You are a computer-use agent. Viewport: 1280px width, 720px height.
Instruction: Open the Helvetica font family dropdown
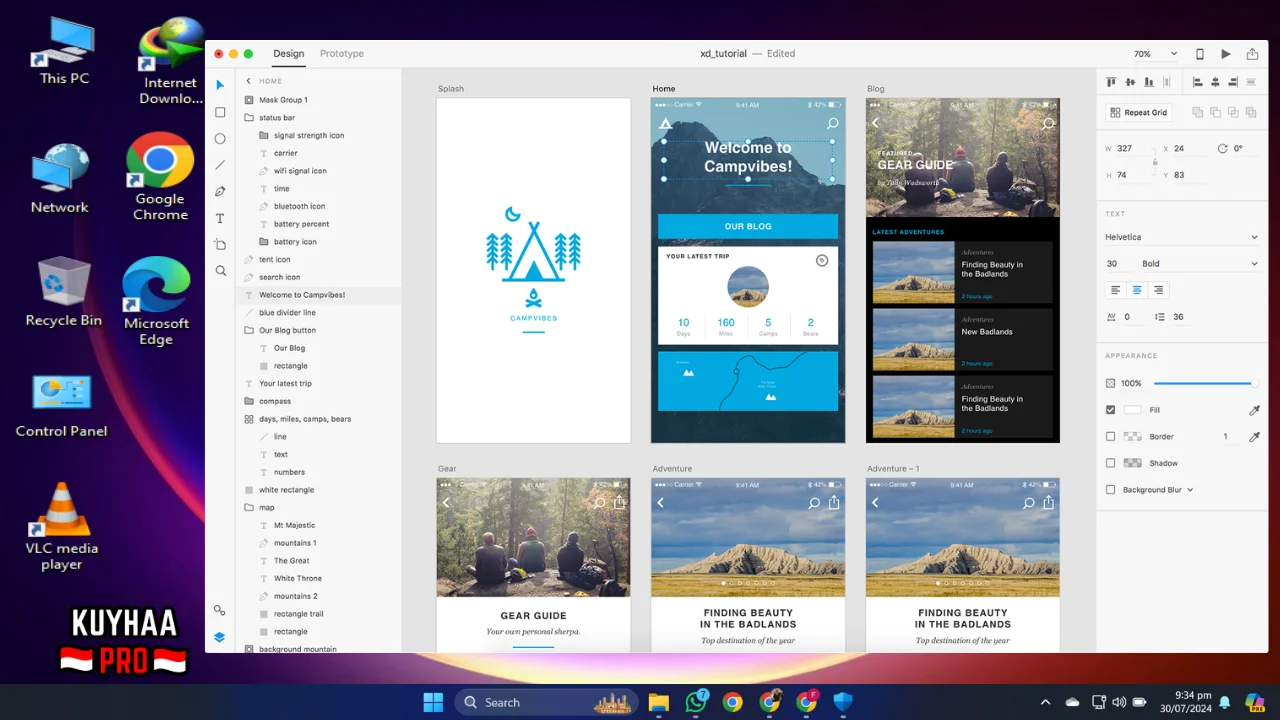(1181, 237)
